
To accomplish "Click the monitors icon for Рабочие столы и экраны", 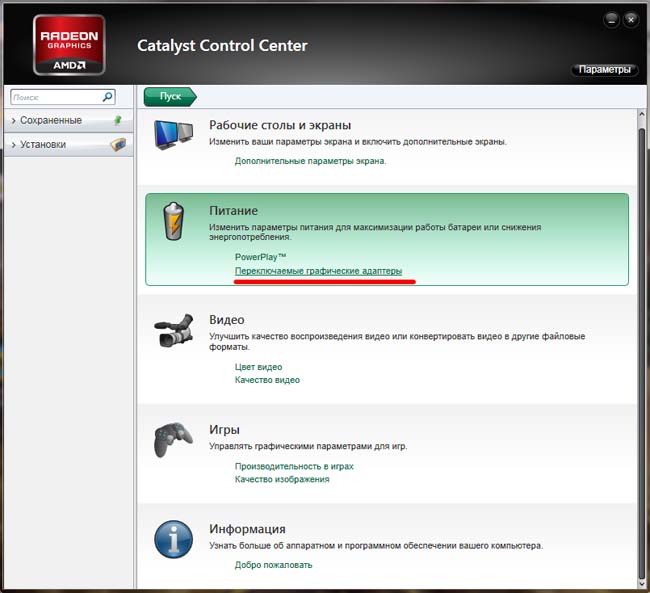I will point(173,135).
